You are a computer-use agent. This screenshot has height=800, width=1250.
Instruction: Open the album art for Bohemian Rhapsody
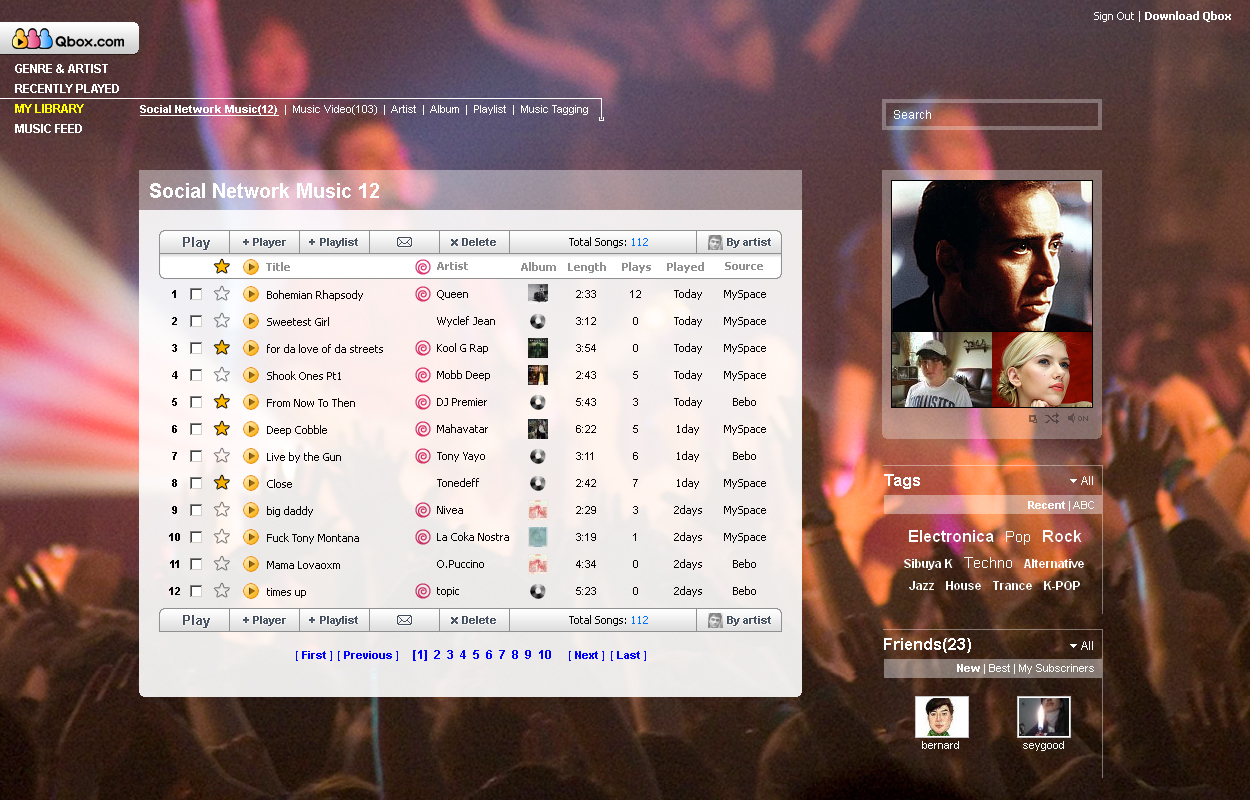(x=538, y=294)
